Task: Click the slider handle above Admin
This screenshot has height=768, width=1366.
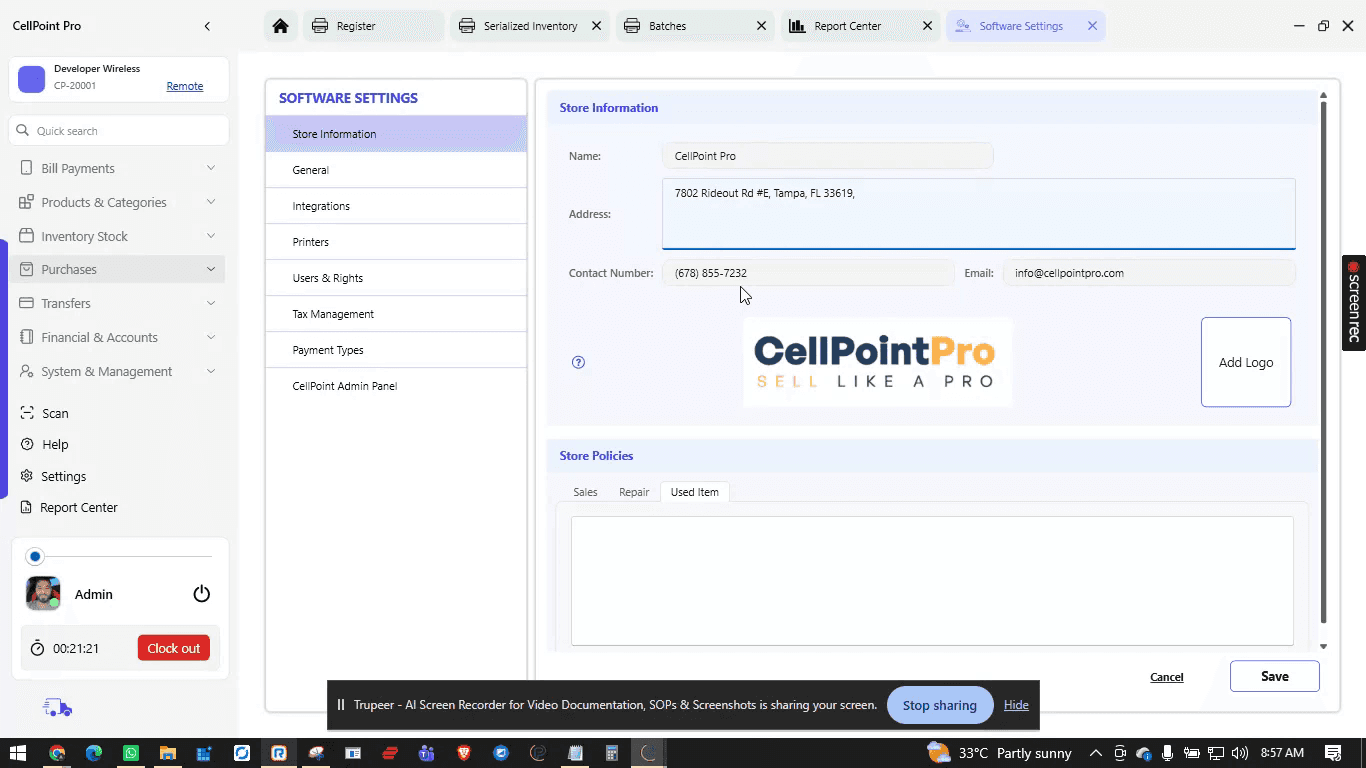Action: tap(35, 556)
